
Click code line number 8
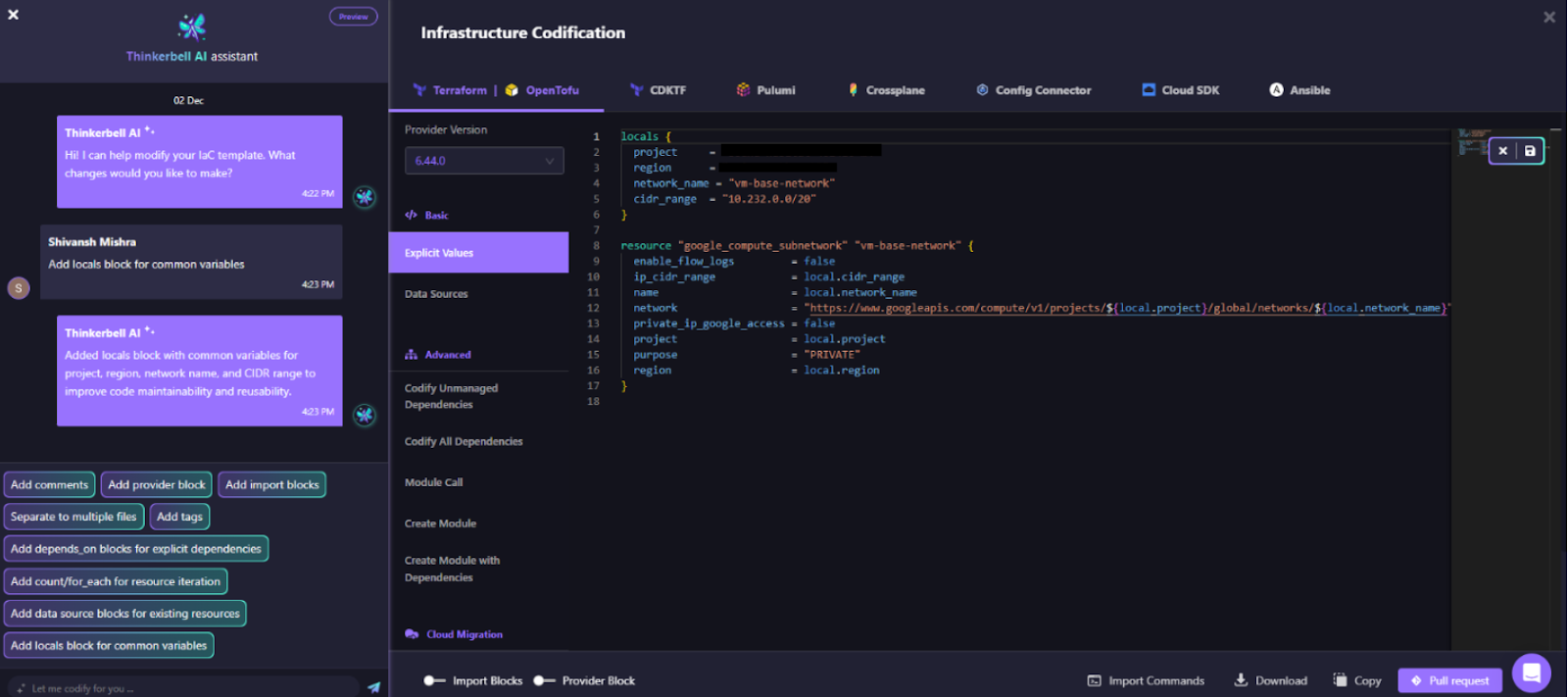click(x=596, y=246)
